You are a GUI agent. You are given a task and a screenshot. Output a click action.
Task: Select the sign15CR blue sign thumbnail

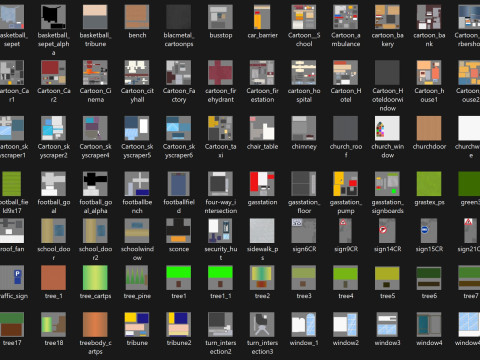tap(429, 231)
